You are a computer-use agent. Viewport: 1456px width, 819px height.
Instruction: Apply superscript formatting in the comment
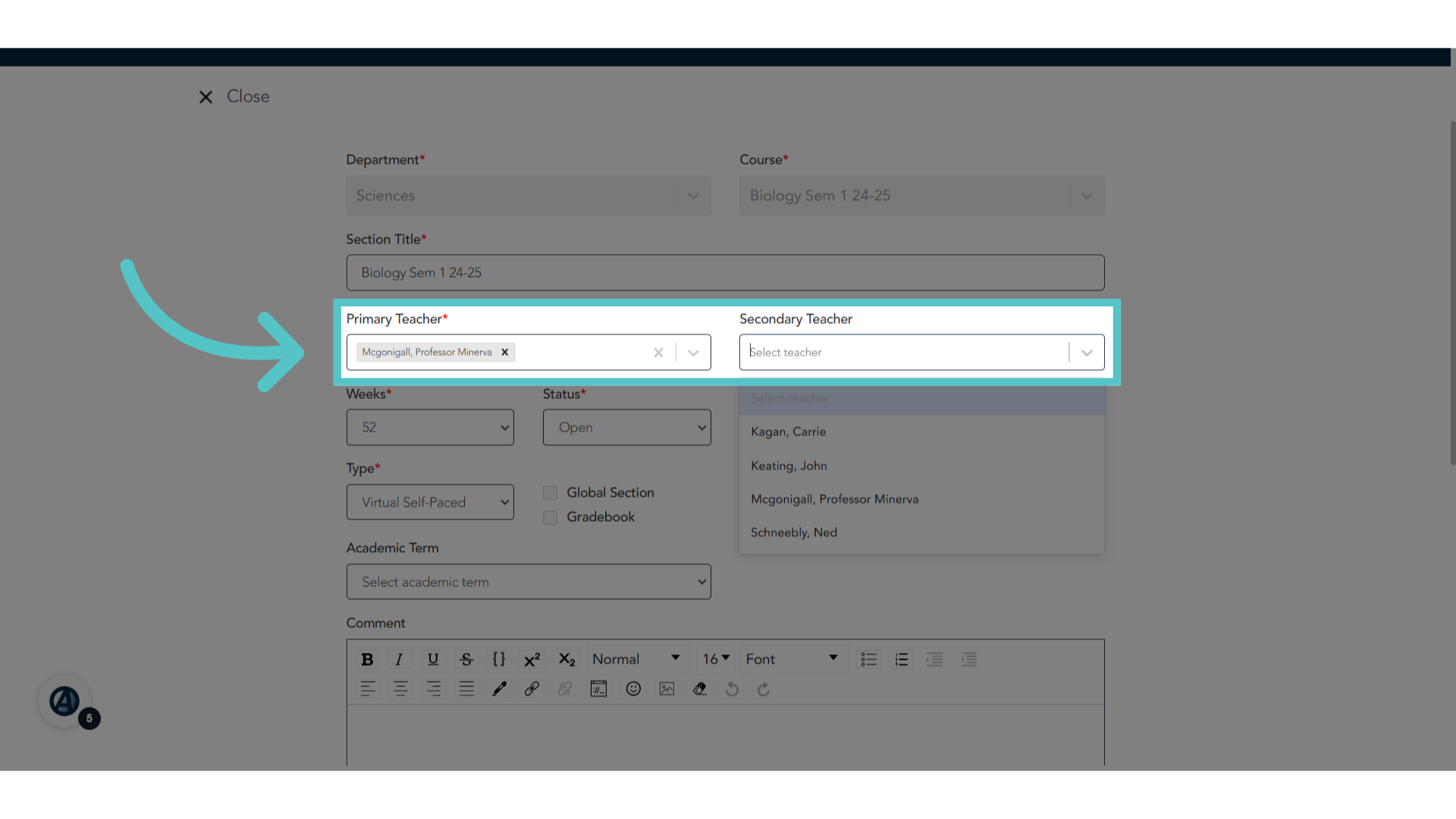click(532, 659)
